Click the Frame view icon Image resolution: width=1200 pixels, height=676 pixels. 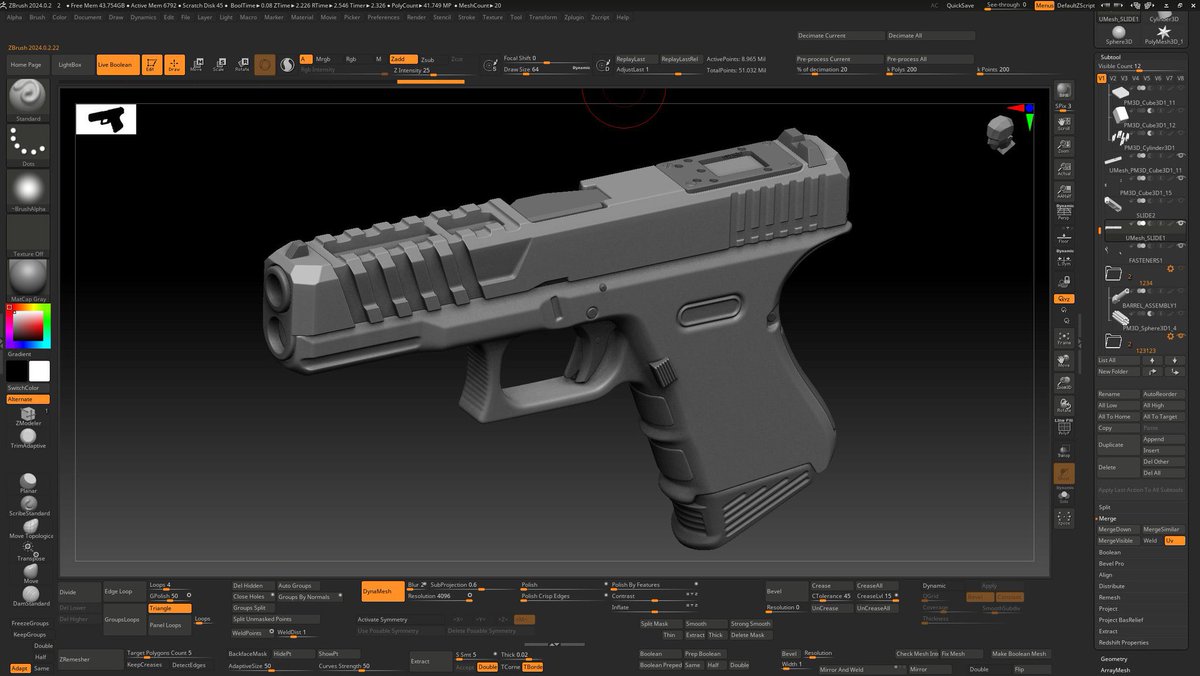pos(1064,338)
